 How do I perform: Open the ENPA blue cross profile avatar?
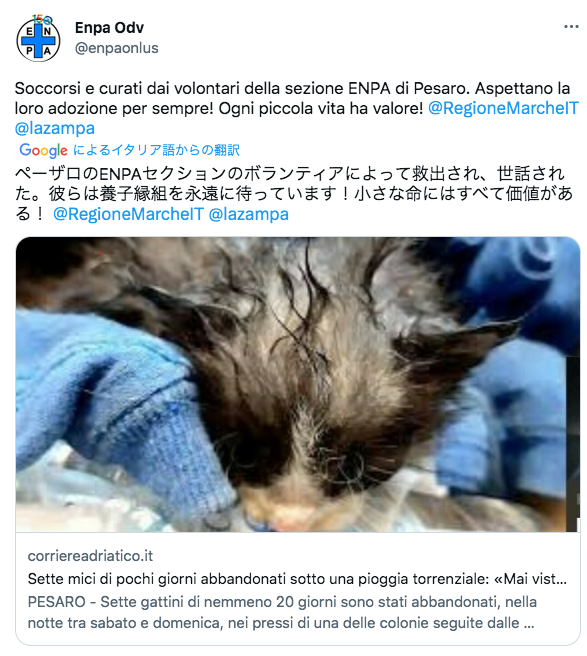click(38, 40)
